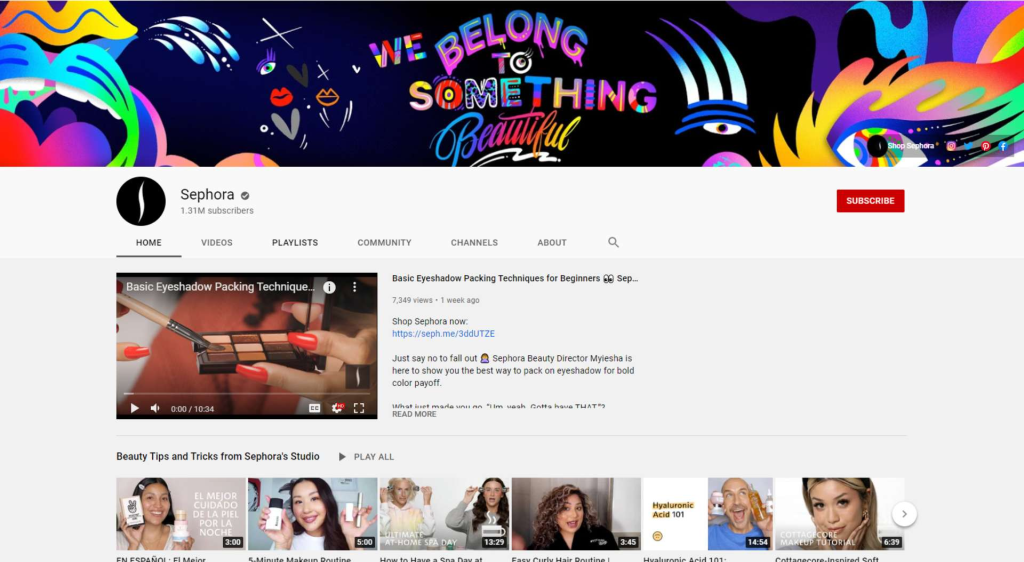
Task: Open the video three-dot more options menu
Action: tap(355, 287)
